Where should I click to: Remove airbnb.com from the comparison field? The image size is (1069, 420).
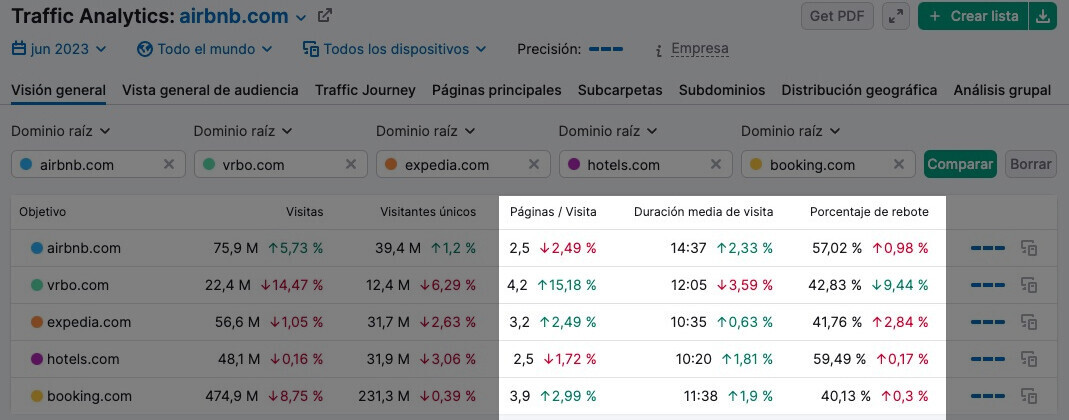169,165
